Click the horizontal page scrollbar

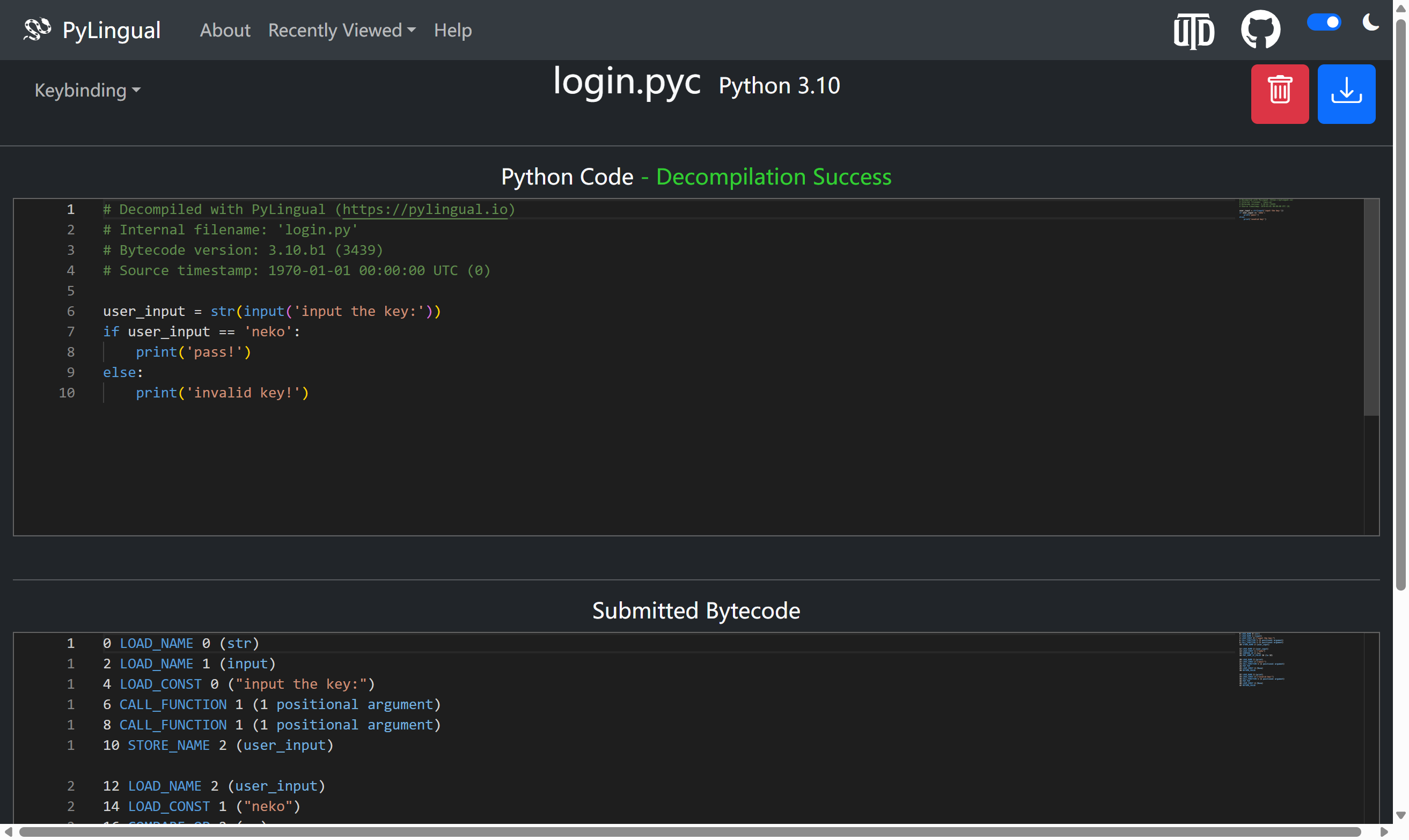point(689,832)
